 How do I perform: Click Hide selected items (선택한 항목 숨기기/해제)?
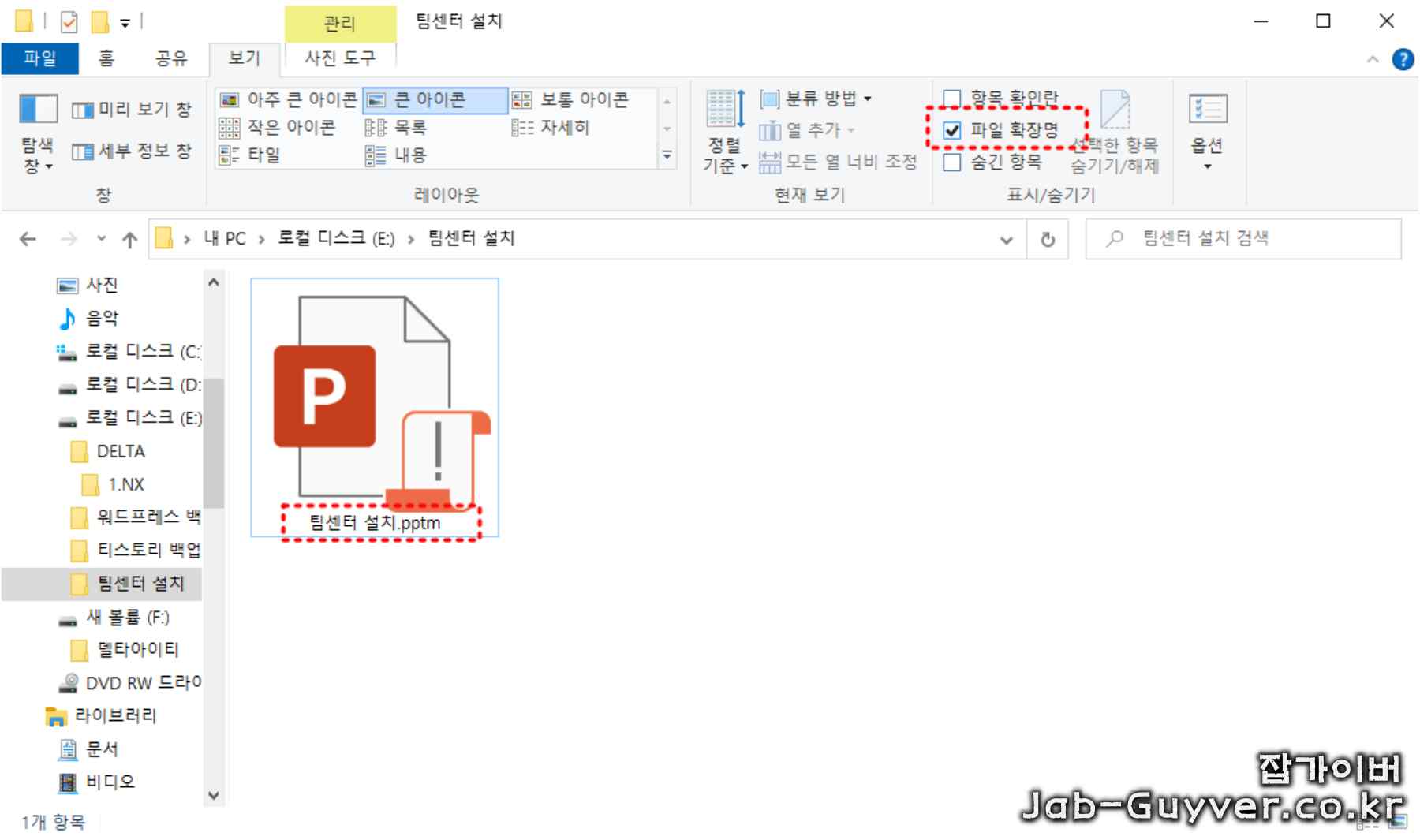1115,133
